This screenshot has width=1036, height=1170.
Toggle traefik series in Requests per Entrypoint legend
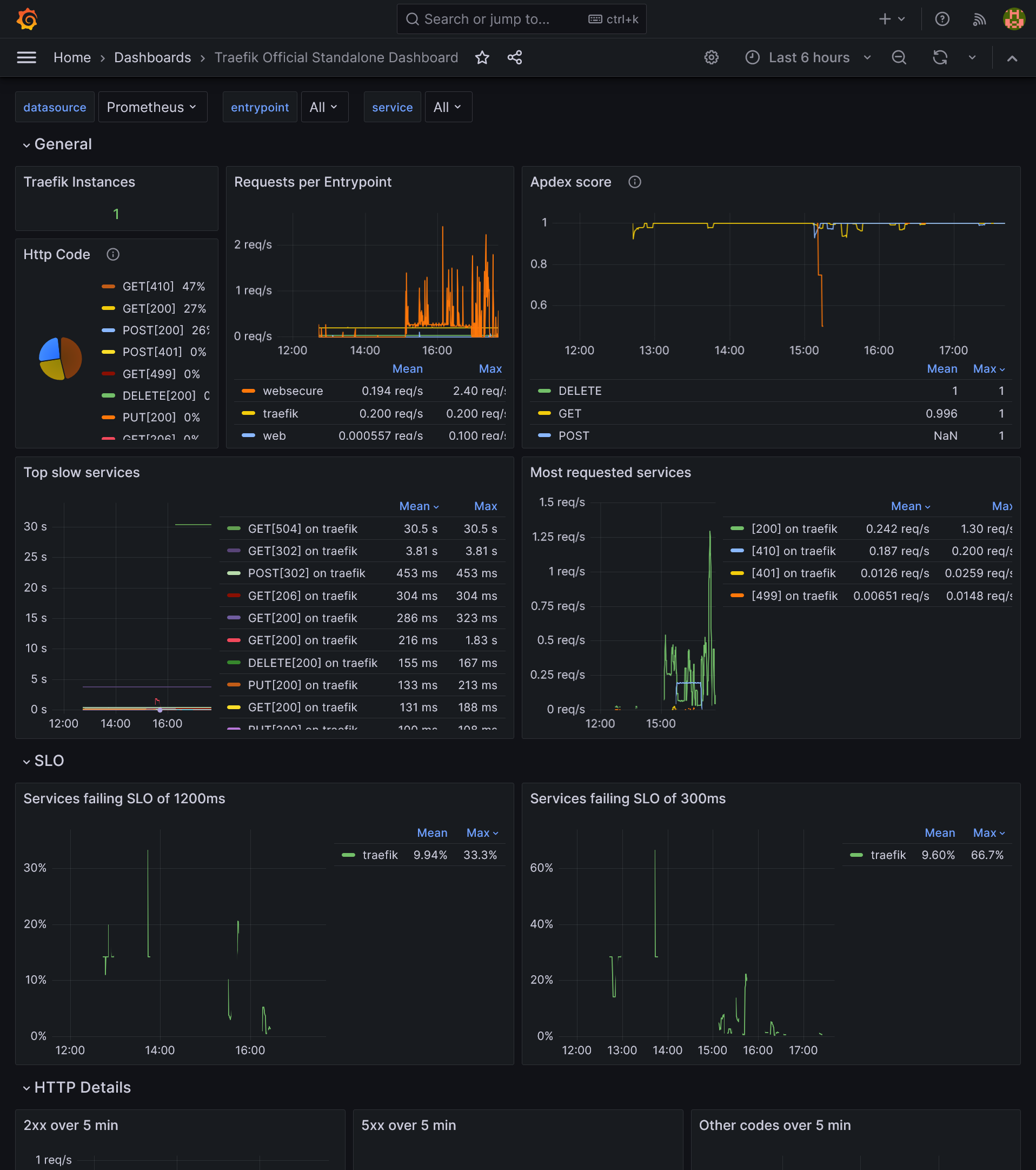(280, 413)
